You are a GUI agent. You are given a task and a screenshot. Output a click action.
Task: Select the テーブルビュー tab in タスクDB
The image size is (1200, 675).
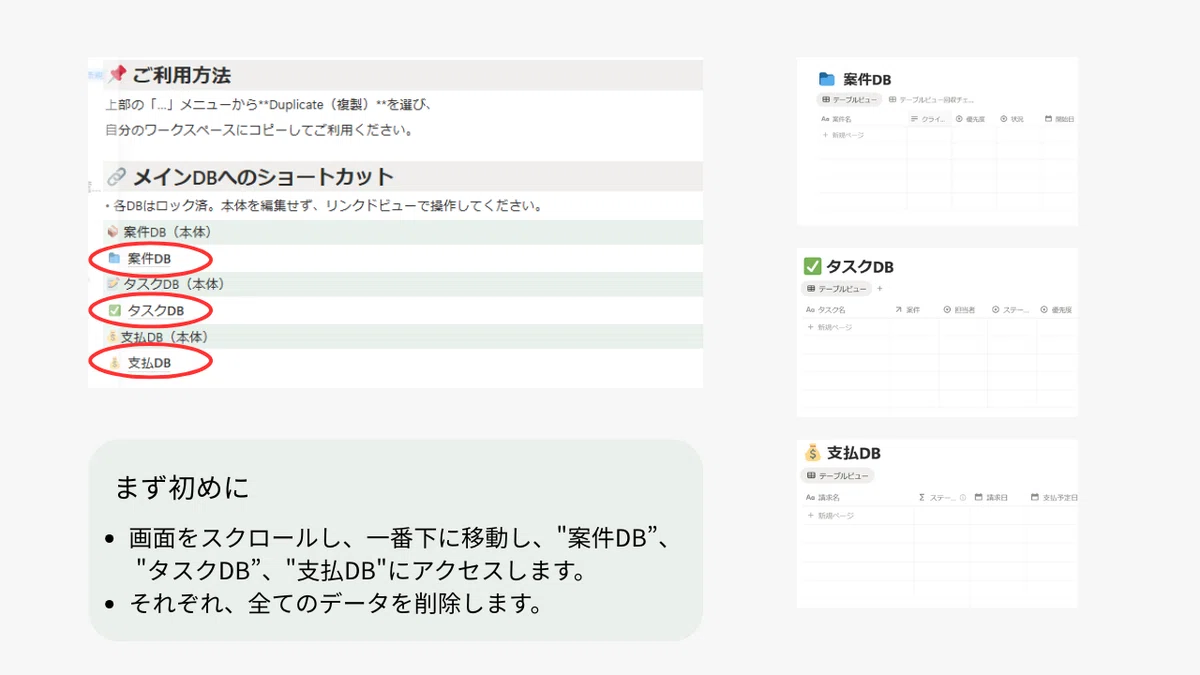coord(836,289)
